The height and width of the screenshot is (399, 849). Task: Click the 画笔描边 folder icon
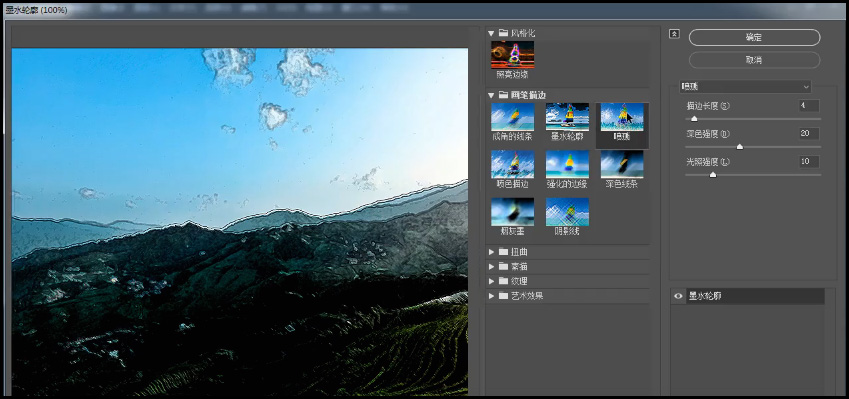(x=504, y=95)
